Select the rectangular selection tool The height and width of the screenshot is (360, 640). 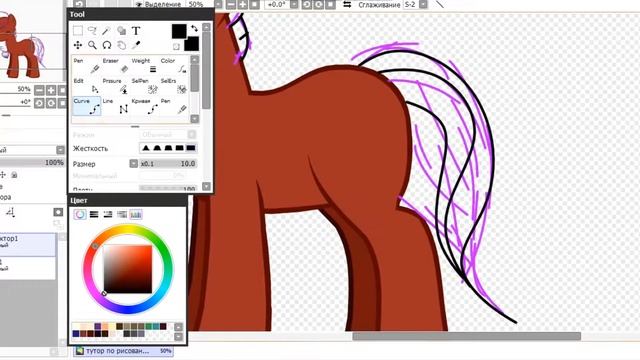tap(78, 31)
